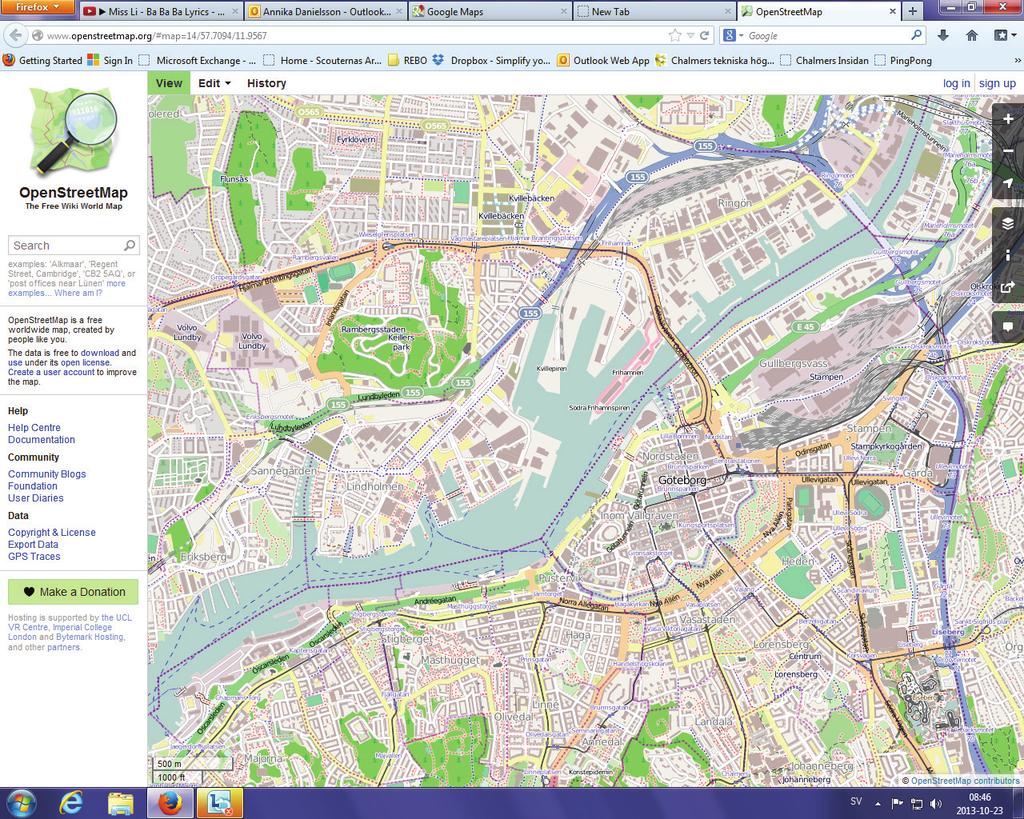Click the OpenStreetMap contributors attribution link
This screenshot has width=1024, height=819.
click(965, 780)
